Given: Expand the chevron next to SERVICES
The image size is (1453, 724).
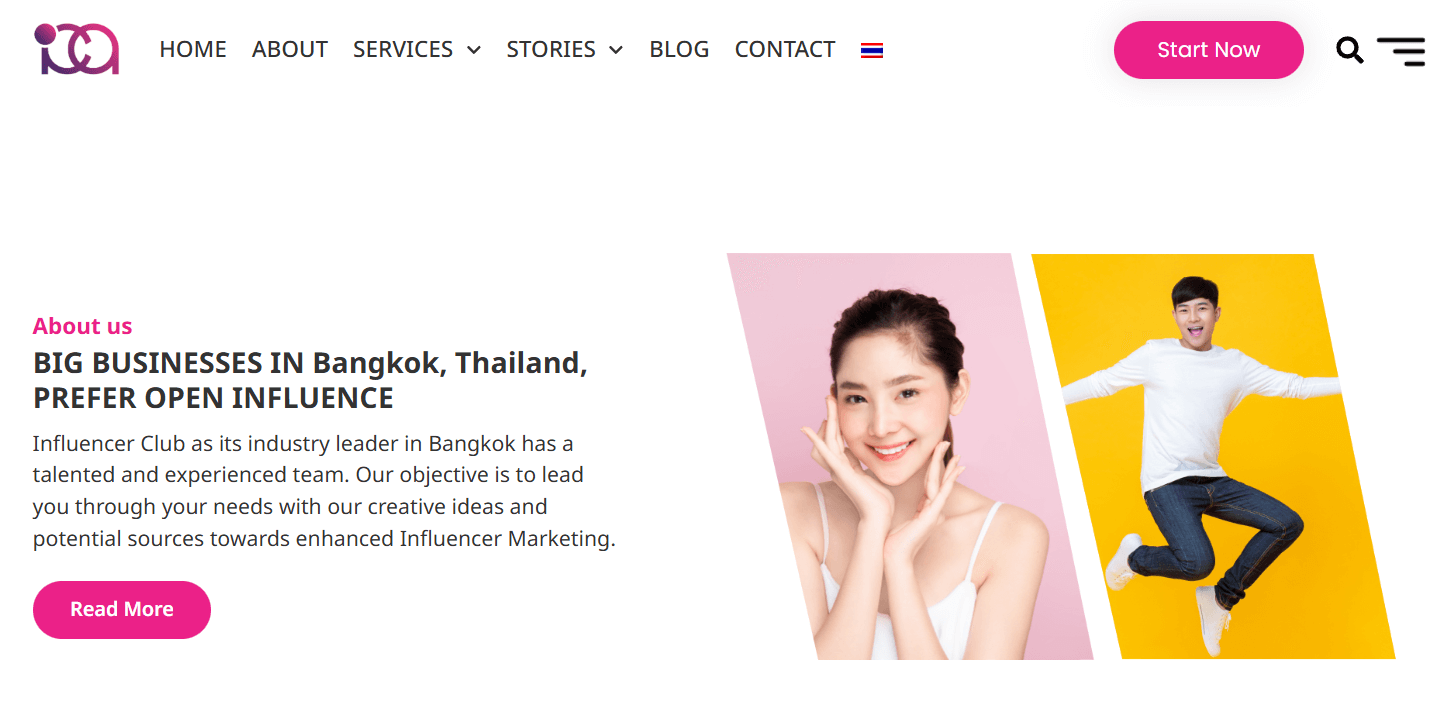Looking at the screenshot, I should click(474, 50).
